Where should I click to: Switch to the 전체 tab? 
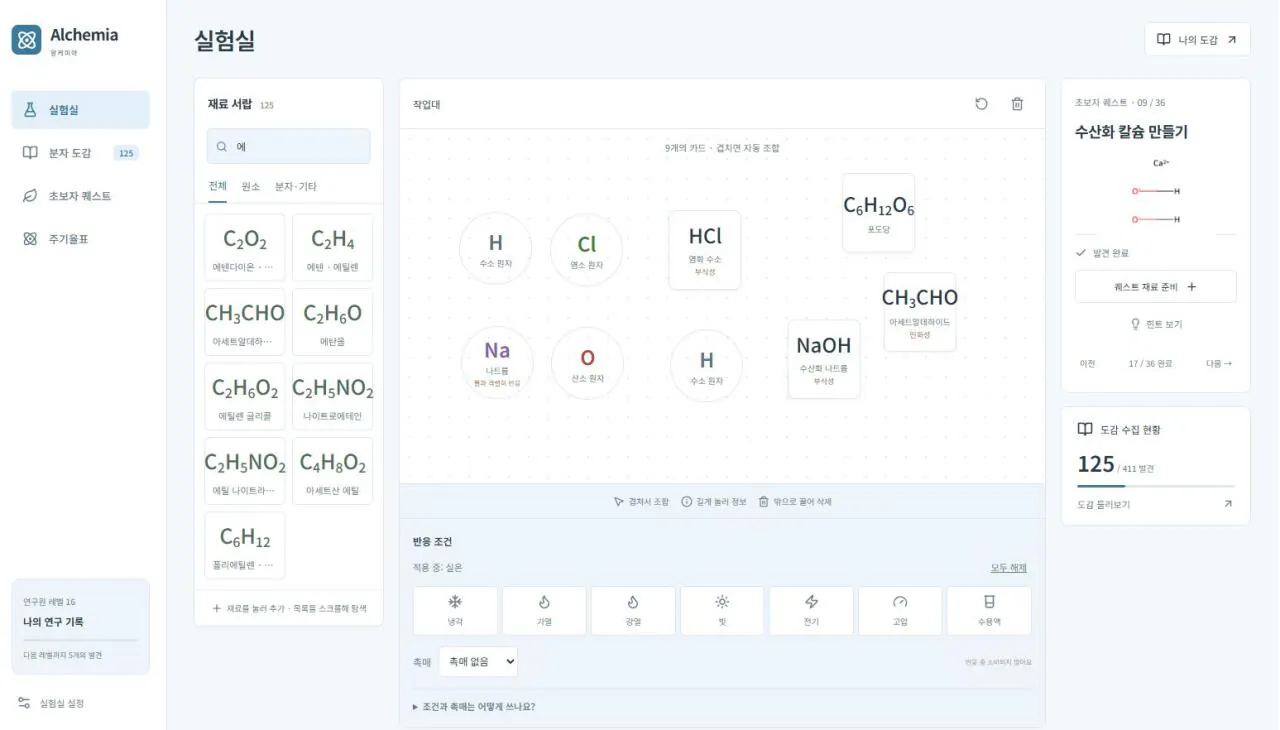click(x=217, y=187)
